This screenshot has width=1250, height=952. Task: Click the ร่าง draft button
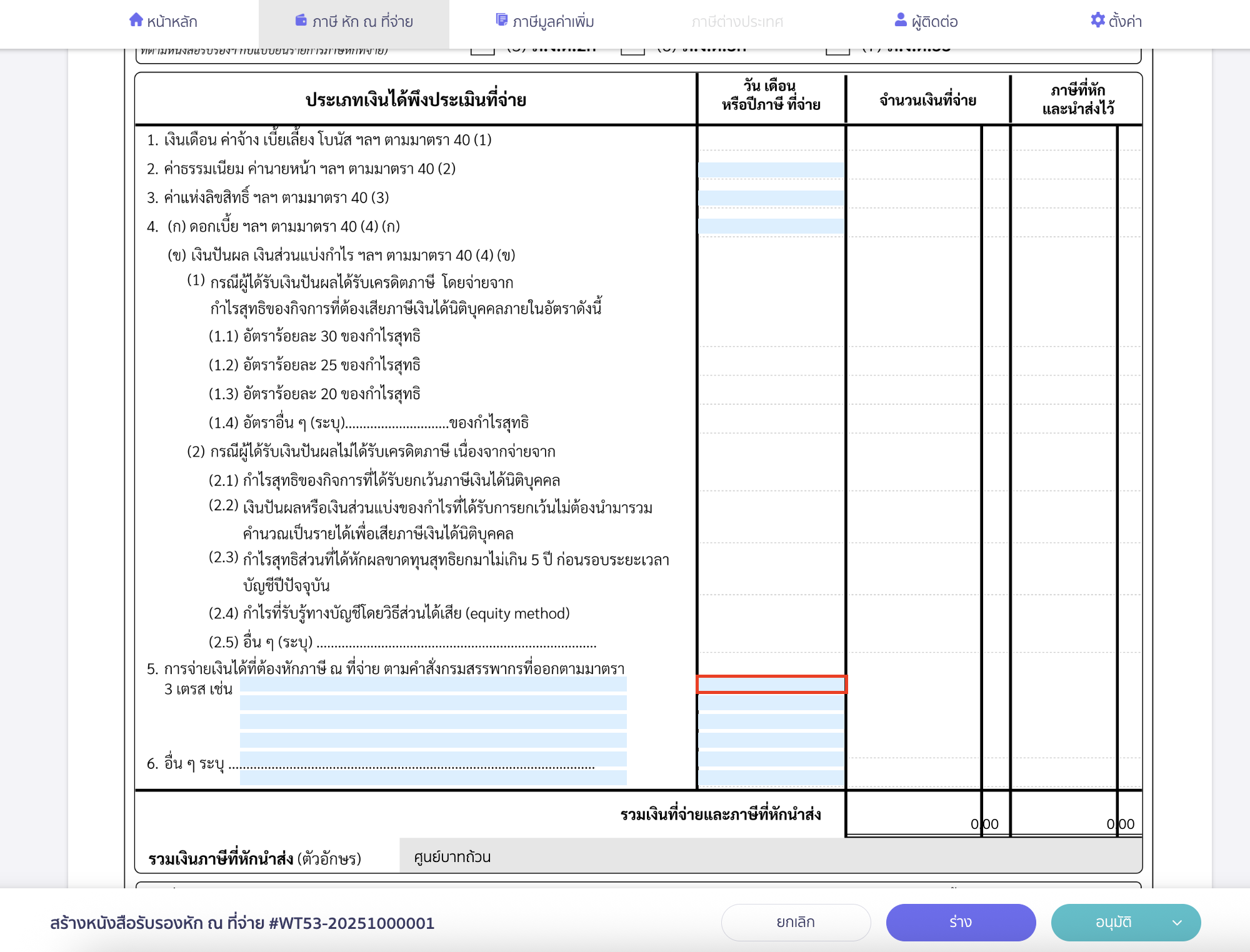(960, 921)
